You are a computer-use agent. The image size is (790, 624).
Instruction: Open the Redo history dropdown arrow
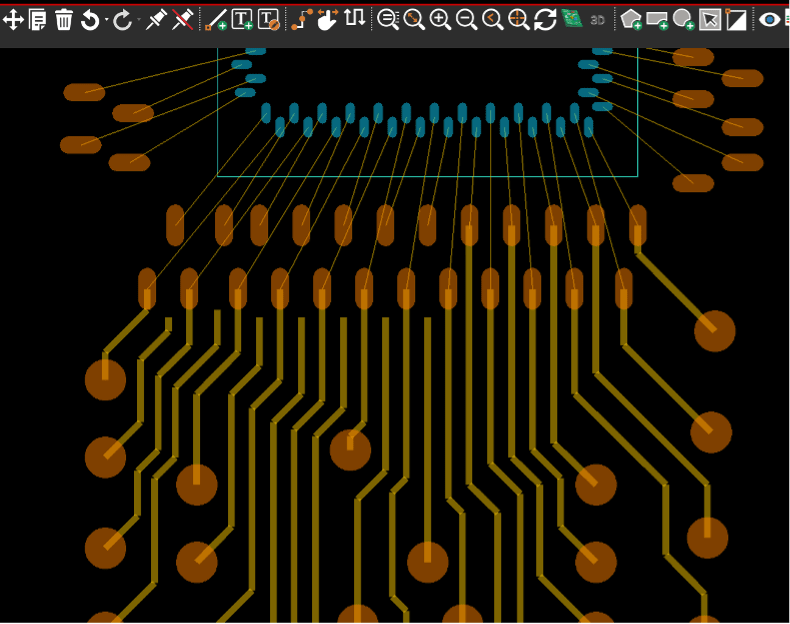click(x=139, y=20)
